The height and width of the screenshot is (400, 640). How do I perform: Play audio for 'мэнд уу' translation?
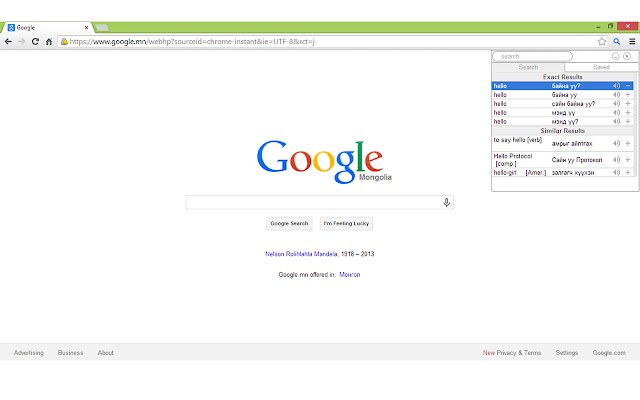click(x=616, y=113)
